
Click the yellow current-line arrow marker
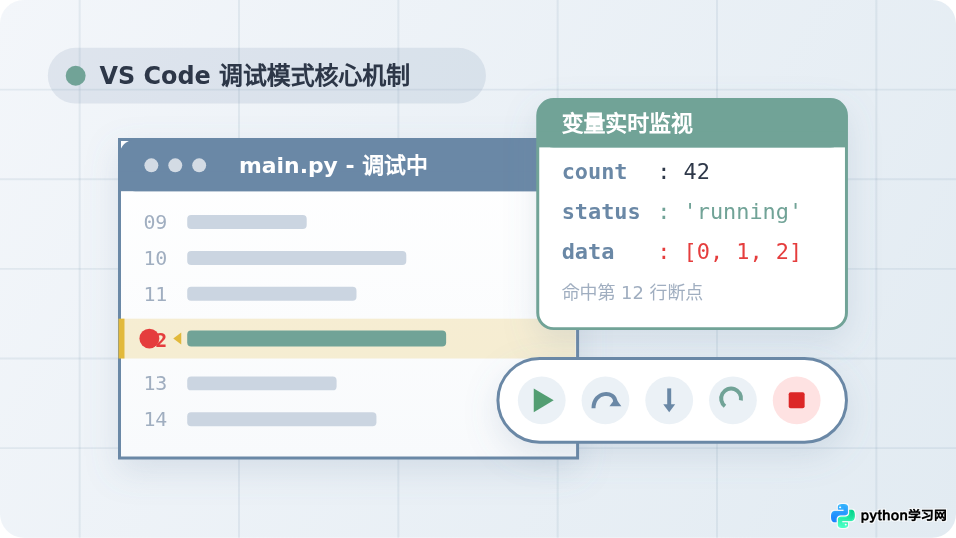coord(177,339)
